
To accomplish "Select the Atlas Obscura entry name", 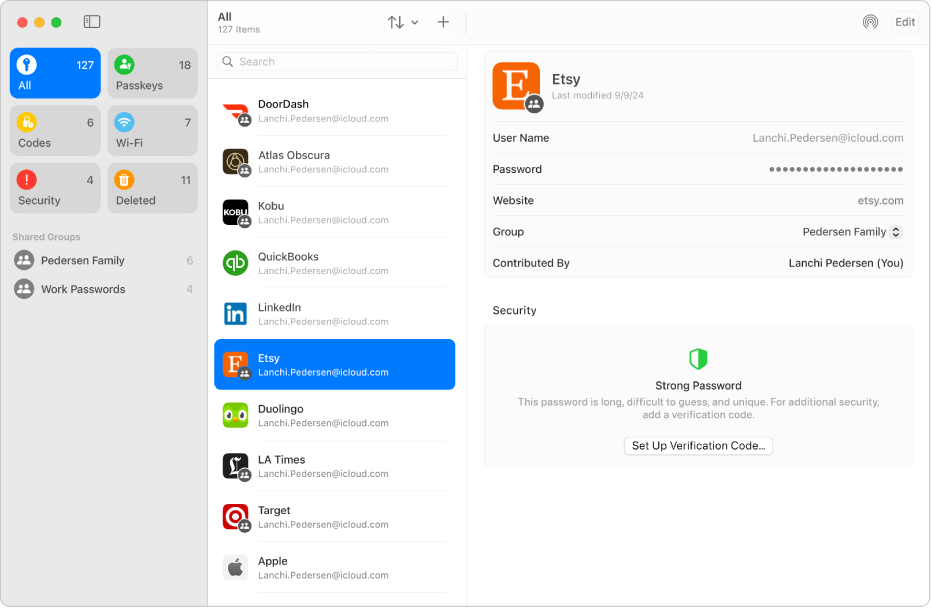I will coord(294,155).
